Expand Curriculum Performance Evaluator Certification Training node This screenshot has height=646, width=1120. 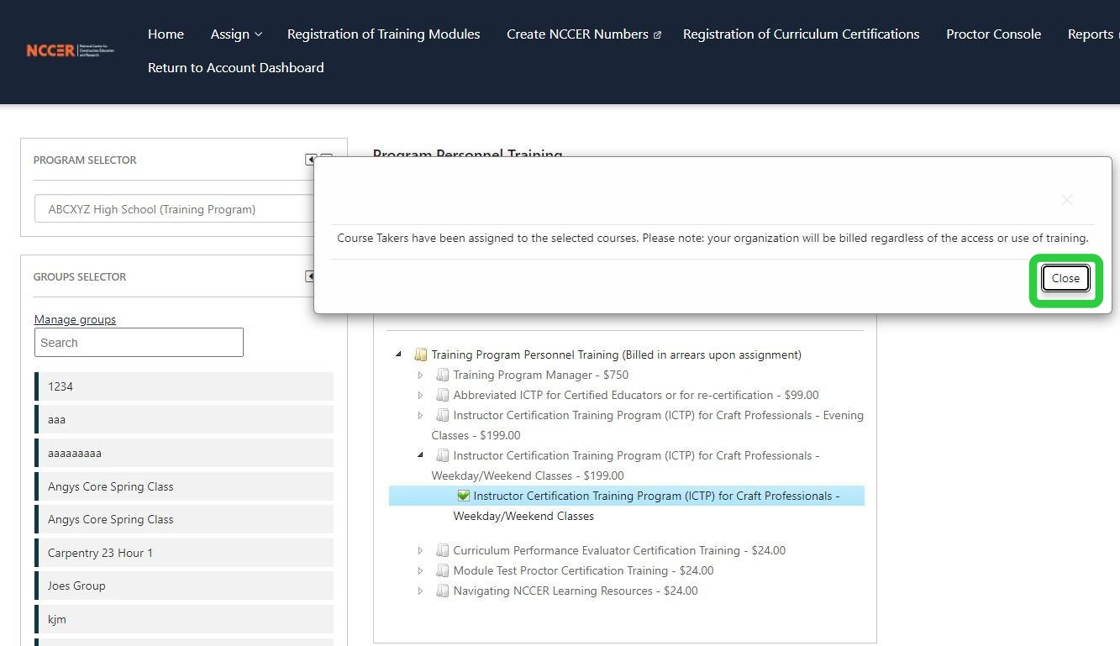(420, 551)
